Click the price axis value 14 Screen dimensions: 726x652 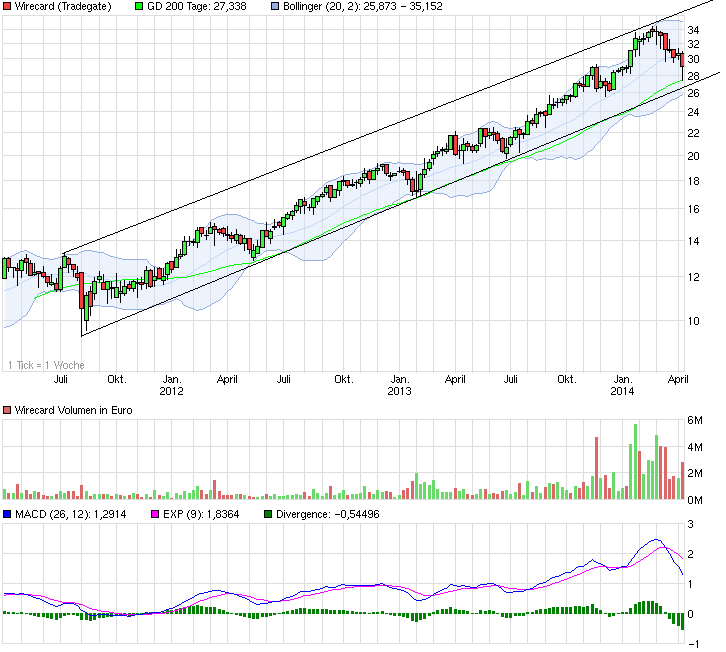(x=693, y=241)
